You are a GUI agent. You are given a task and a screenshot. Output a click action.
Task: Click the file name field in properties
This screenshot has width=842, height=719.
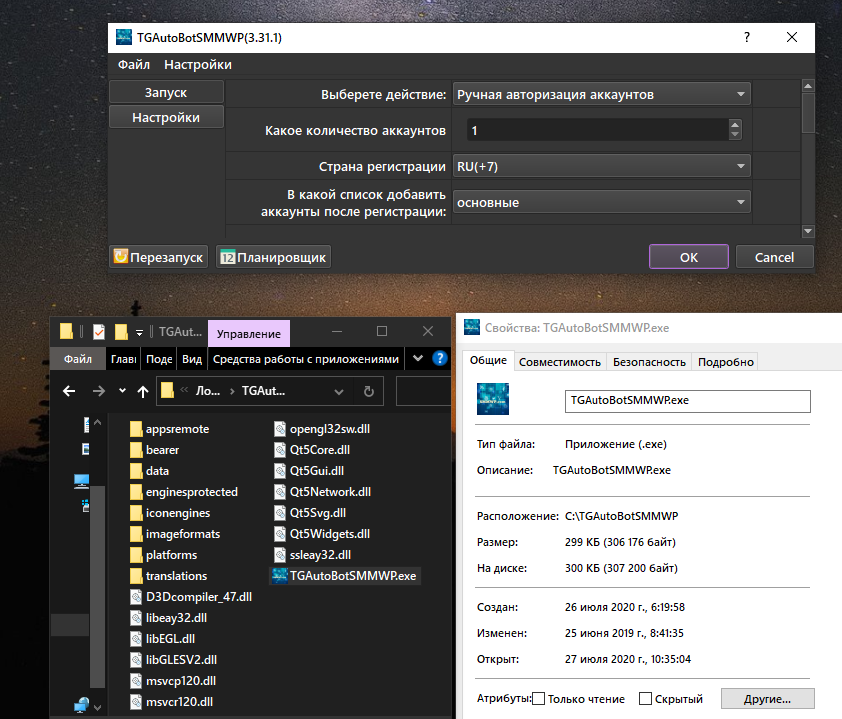click(x=687, y=401)
